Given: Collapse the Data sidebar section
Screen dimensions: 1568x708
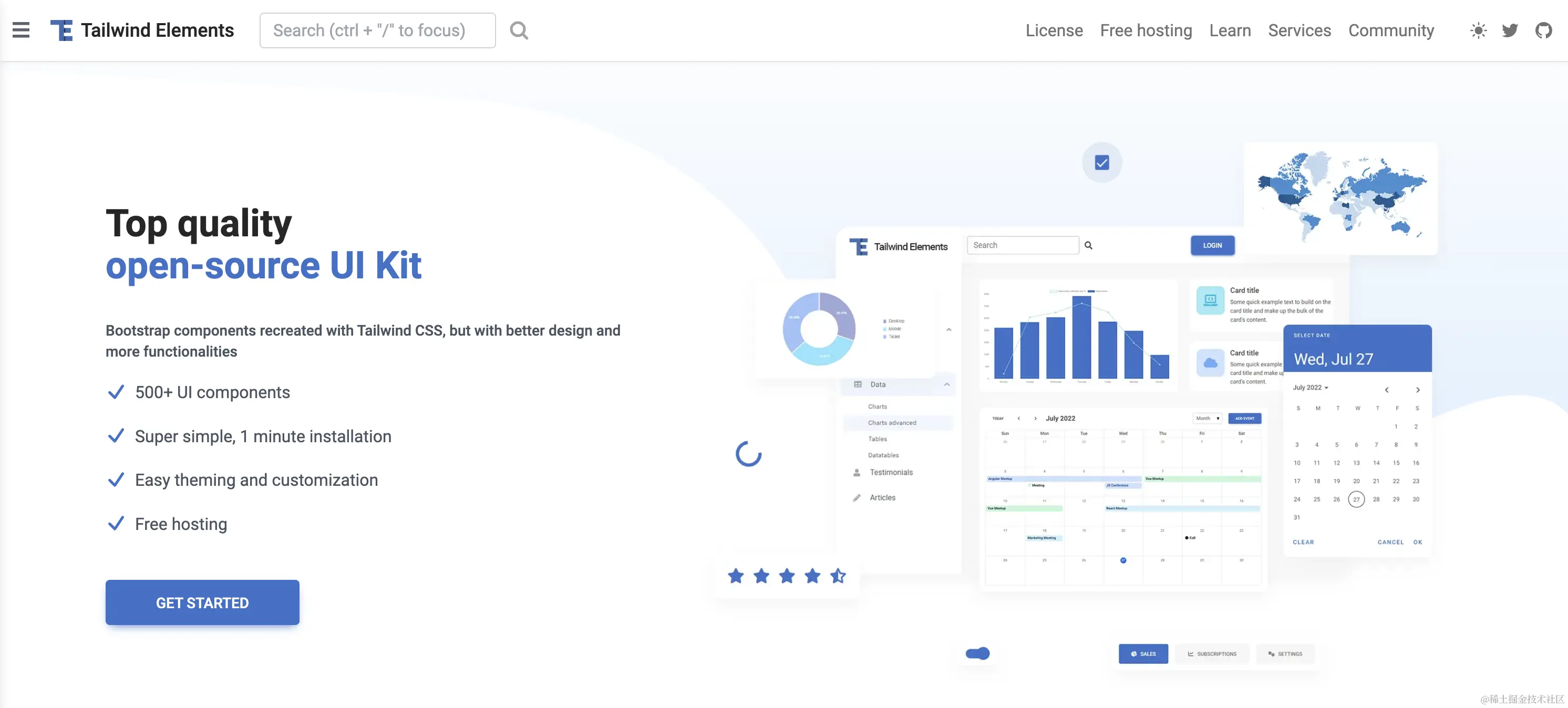Looking at the screenshot, I should 946,384.
